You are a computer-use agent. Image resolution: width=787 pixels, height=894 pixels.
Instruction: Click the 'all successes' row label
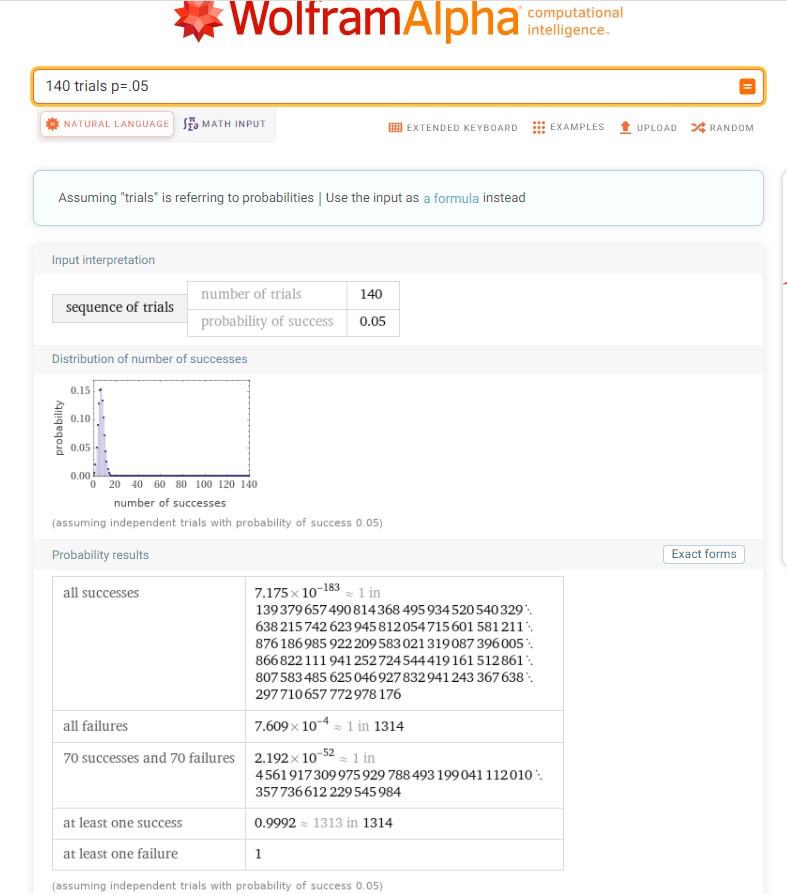(x=101, y=593)
